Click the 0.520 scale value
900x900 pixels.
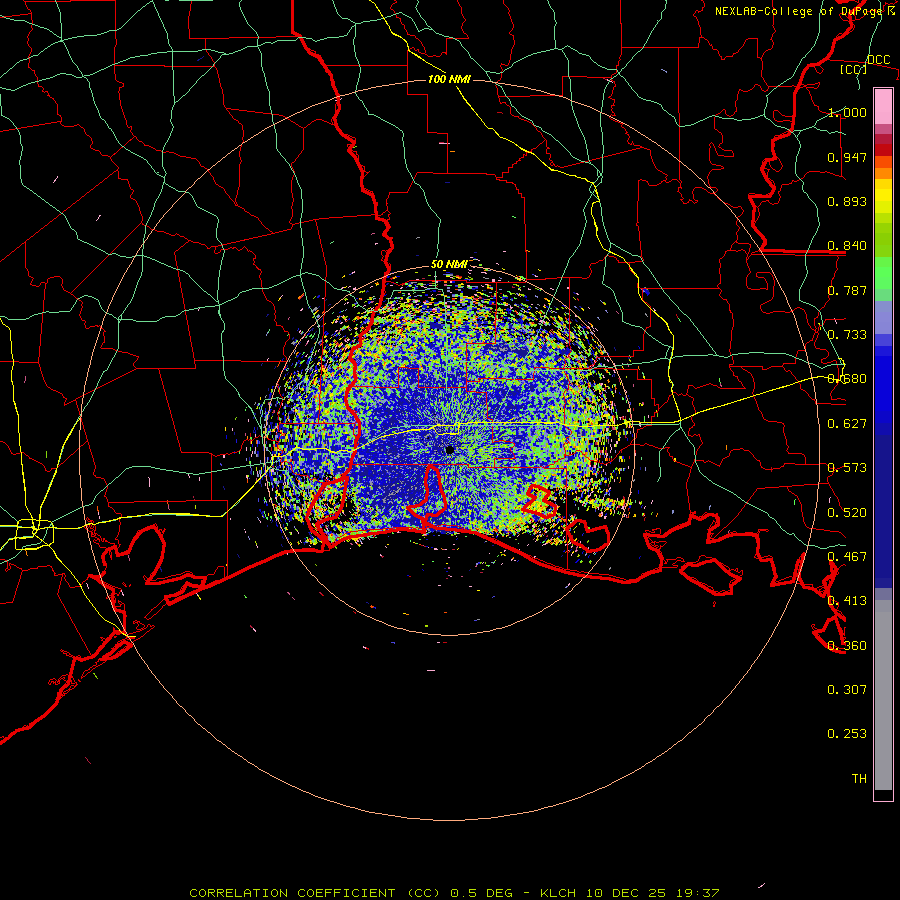click(x=847, y=513)
